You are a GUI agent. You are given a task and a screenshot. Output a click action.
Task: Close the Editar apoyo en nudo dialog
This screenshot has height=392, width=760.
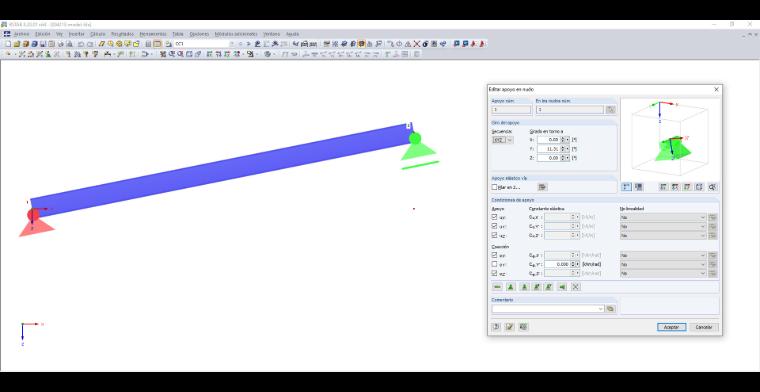[x=716, y=90]
